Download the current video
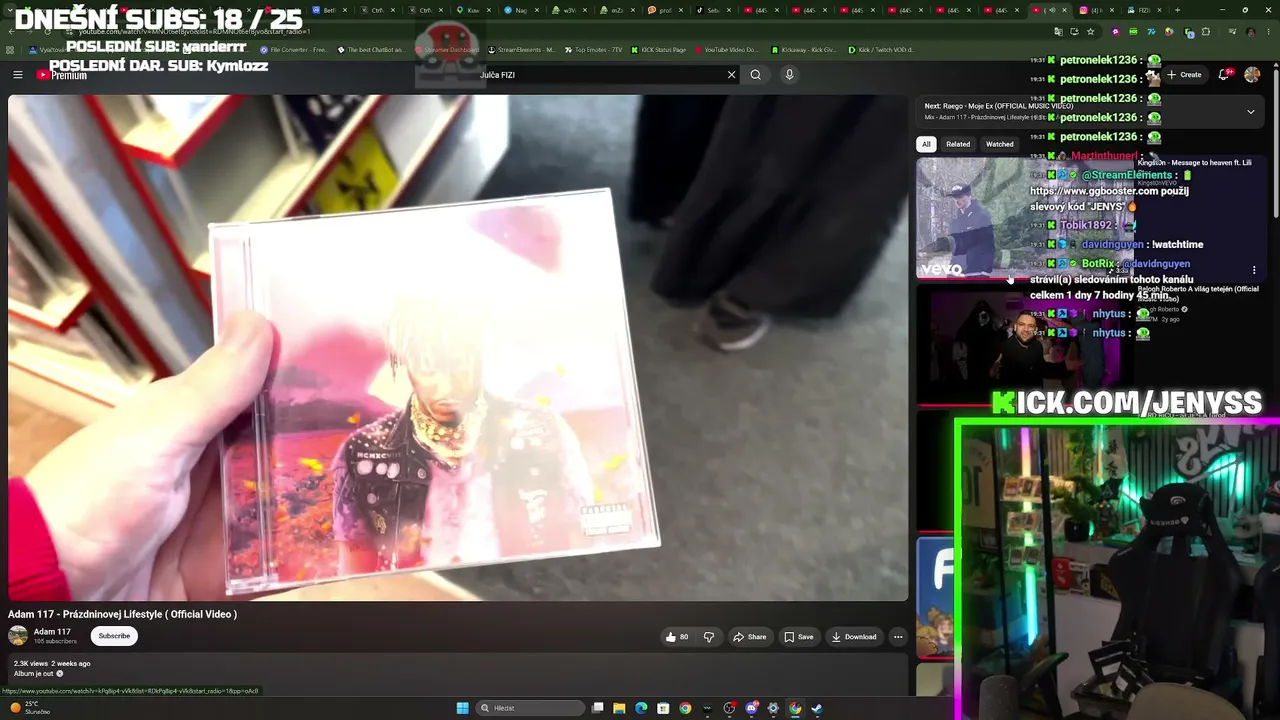 pos(853,637)
